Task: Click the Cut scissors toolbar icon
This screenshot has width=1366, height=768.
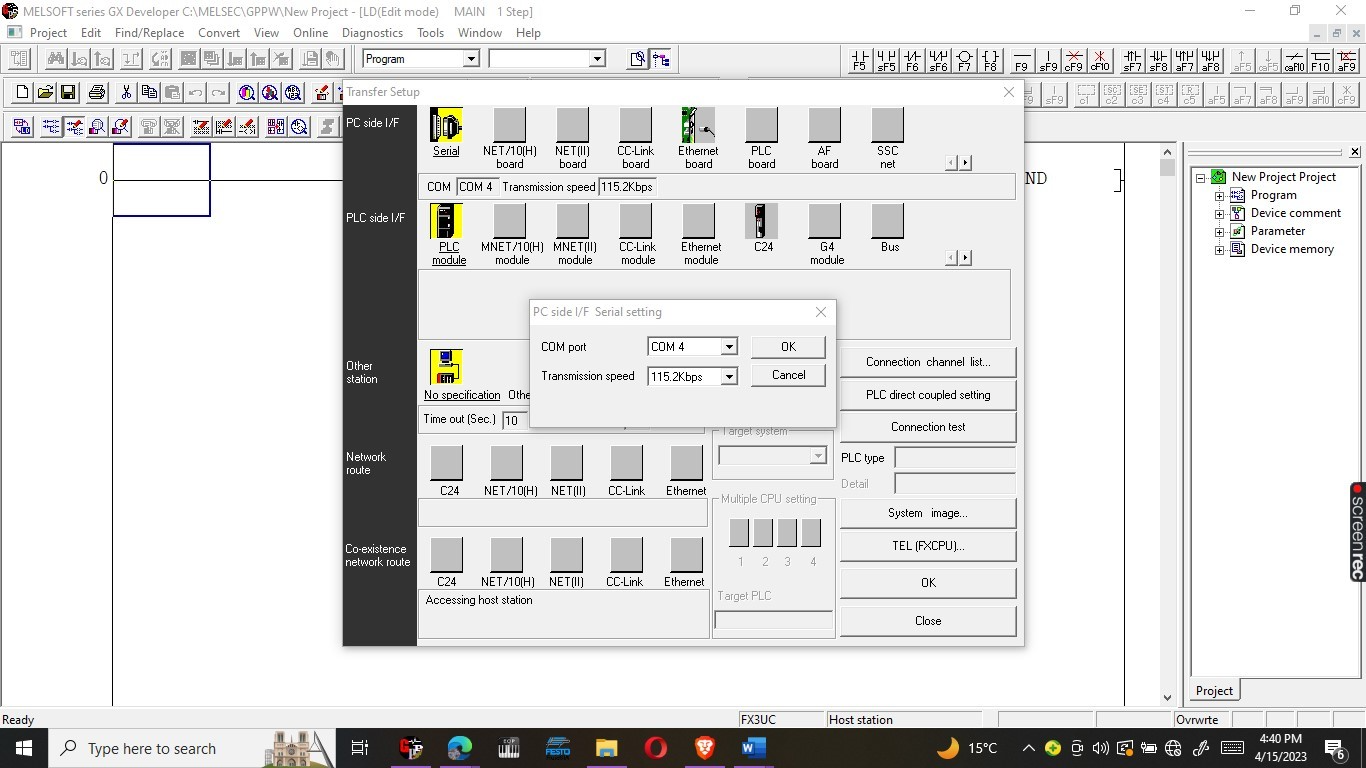Action: pyautogui.click(x=126, y=93)
